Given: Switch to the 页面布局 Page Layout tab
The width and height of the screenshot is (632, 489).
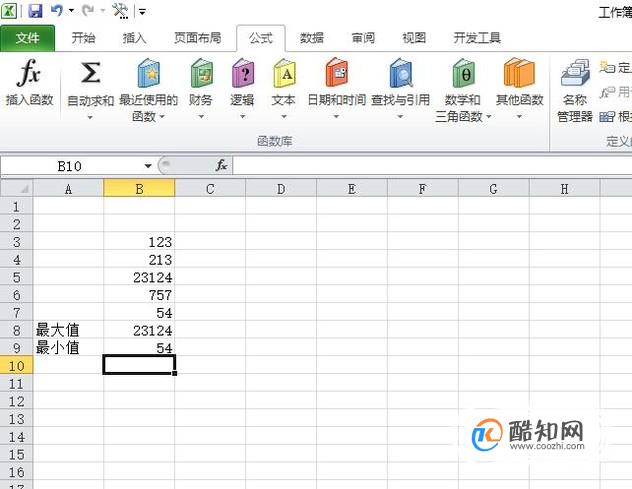Looking at the screenshot, I should (198, 38).
